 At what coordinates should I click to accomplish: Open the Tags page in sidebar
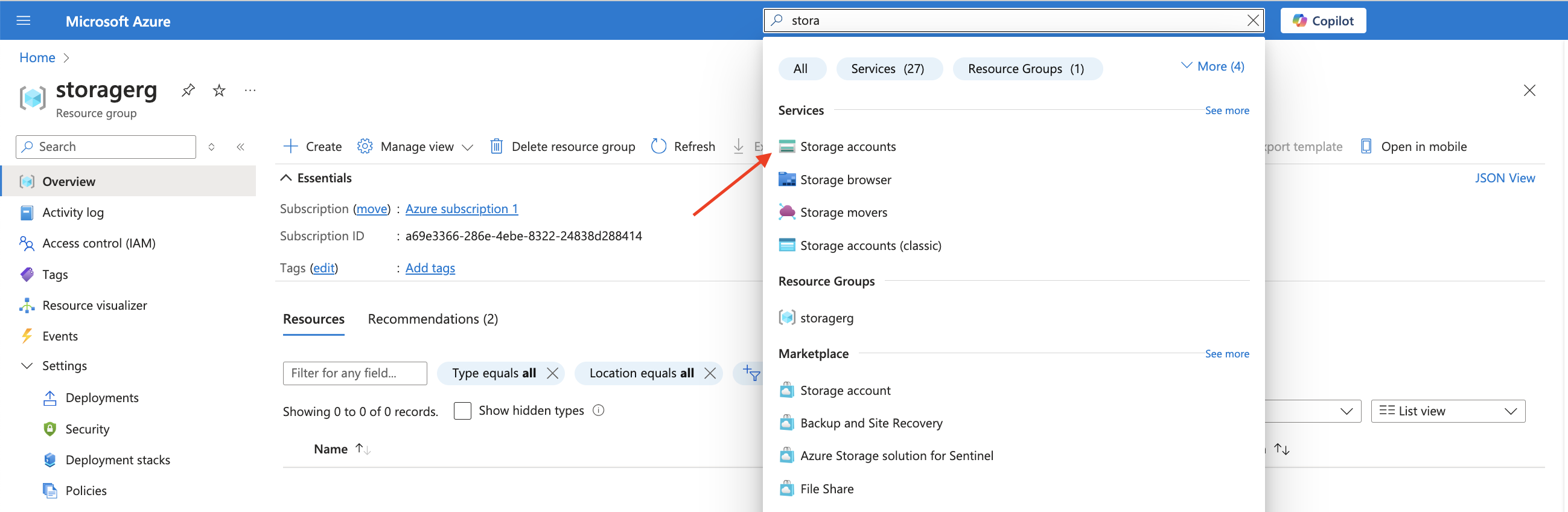[56, 275]
